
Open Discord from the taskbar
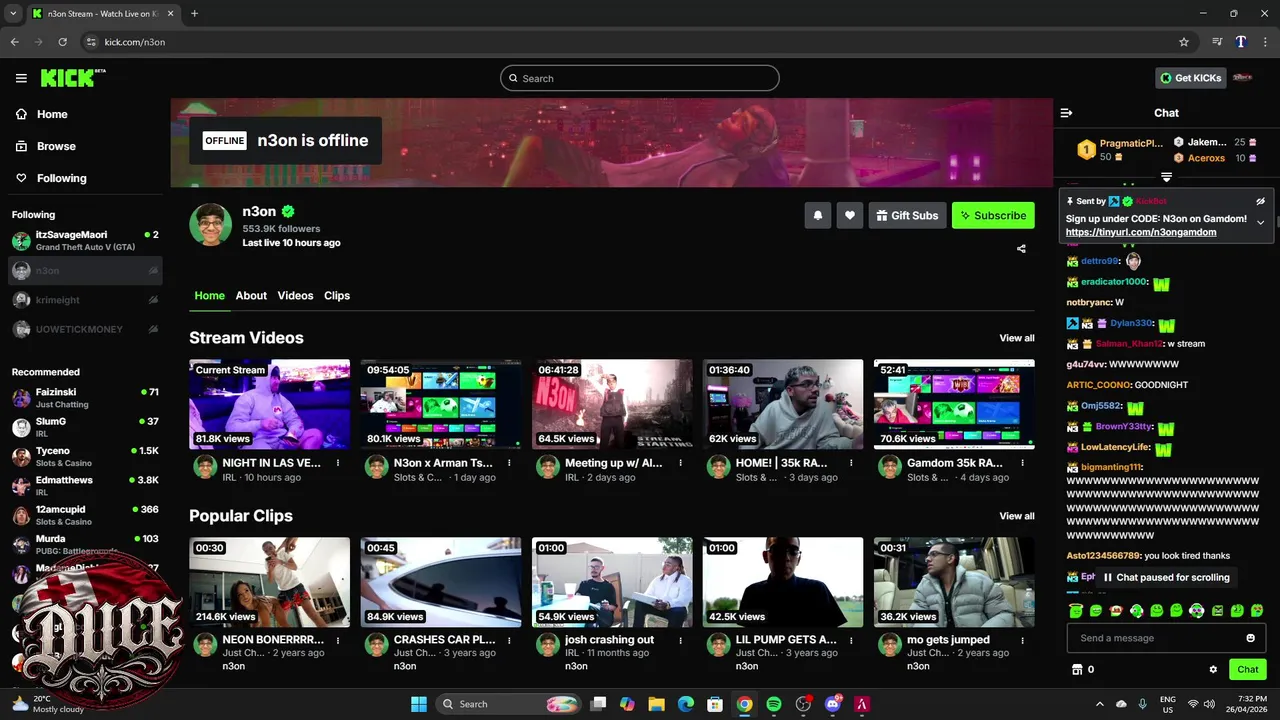pos(833,704)
